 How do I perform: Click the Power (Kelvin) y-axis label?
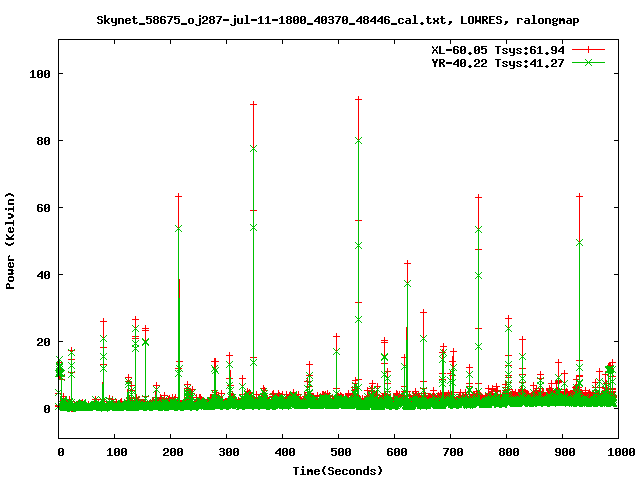(x=11, y=242)
